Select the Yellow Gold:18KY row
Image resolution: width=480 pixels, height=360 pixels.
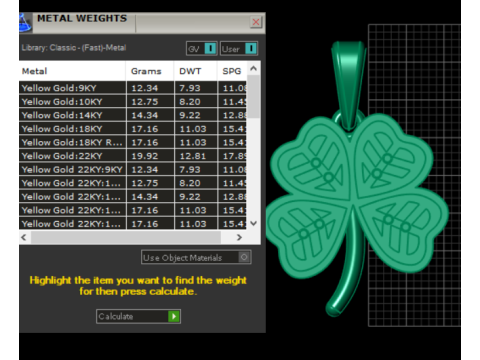point(133,129)
